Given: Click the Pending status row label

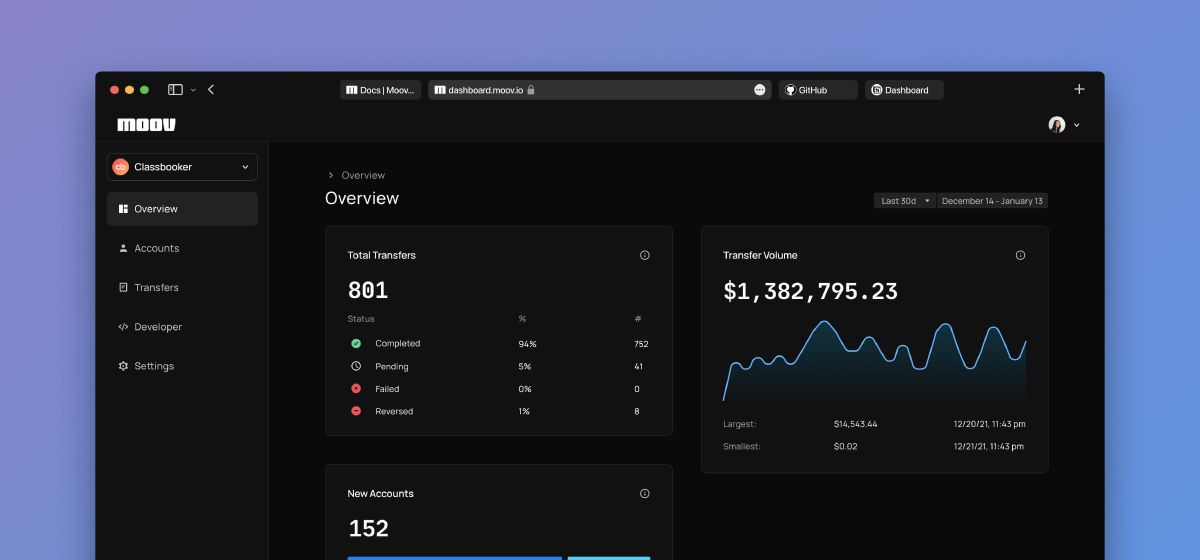Looking at the screenshot, I should [x=392, y=366].
